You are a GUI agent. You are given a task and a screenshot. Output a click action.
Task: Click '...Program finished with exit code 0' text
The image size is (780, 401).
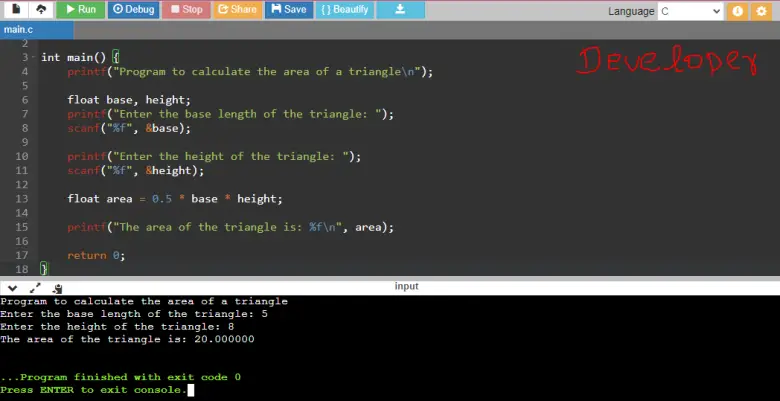coord(120,377)
